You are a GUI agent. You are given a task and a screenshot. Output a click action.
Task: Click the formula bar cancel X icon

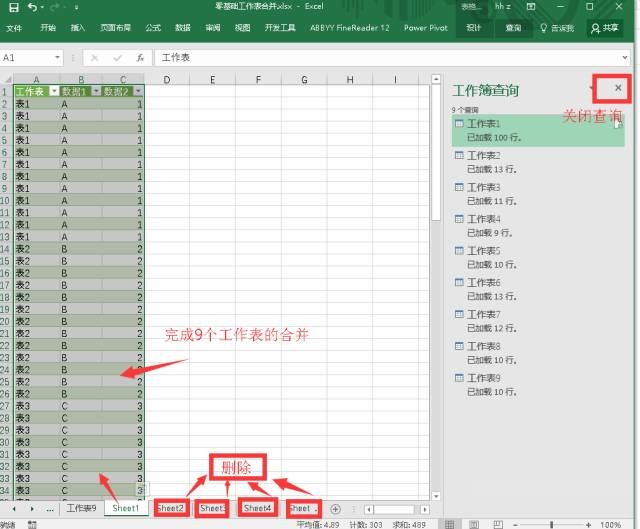[x=94, y=58]
